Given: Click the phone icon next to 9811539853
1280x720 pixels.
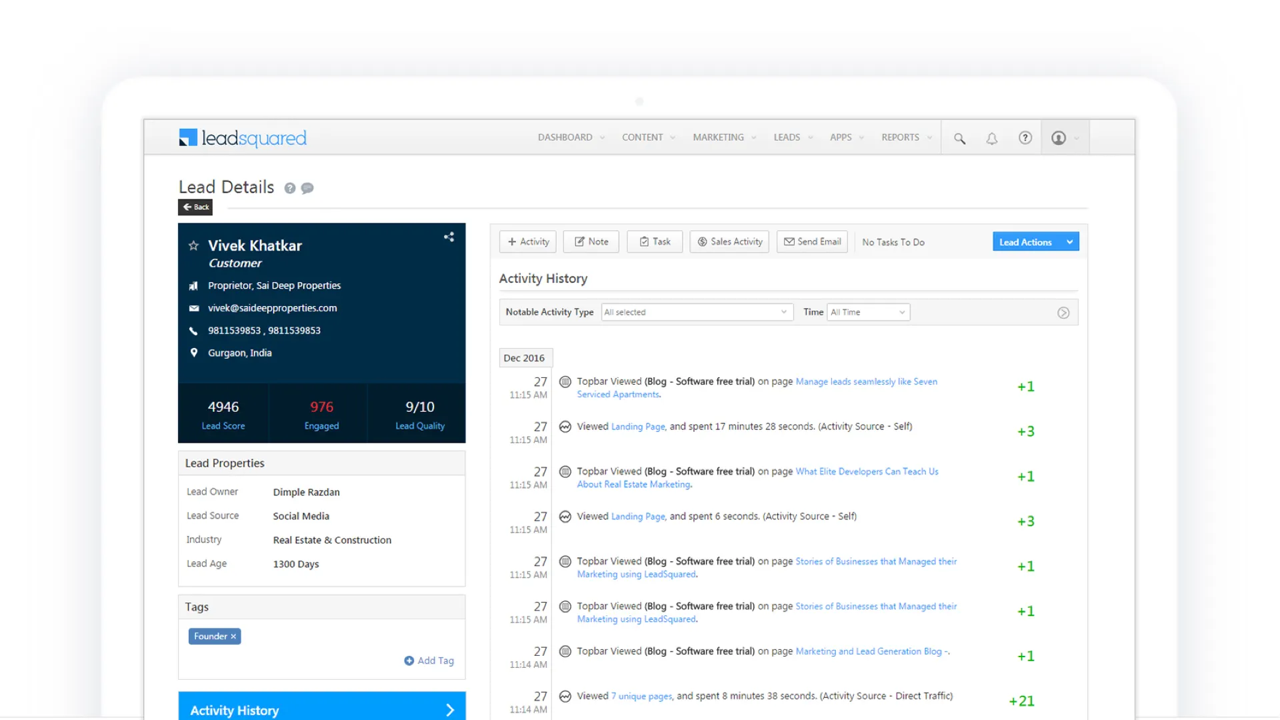Looking at the screenshot, I should (194, 331).
